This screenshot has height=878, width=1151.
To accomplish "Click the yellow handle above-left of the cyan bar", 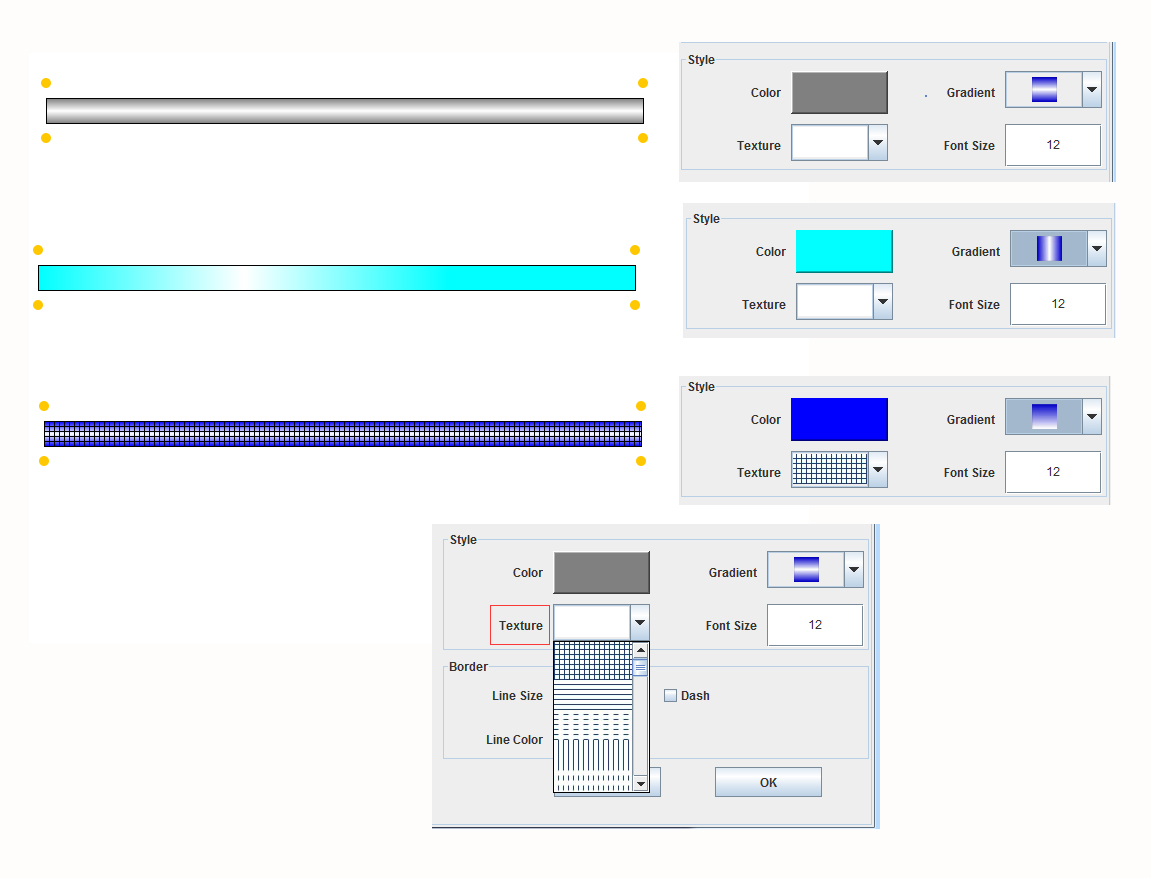I will [38, 250].
